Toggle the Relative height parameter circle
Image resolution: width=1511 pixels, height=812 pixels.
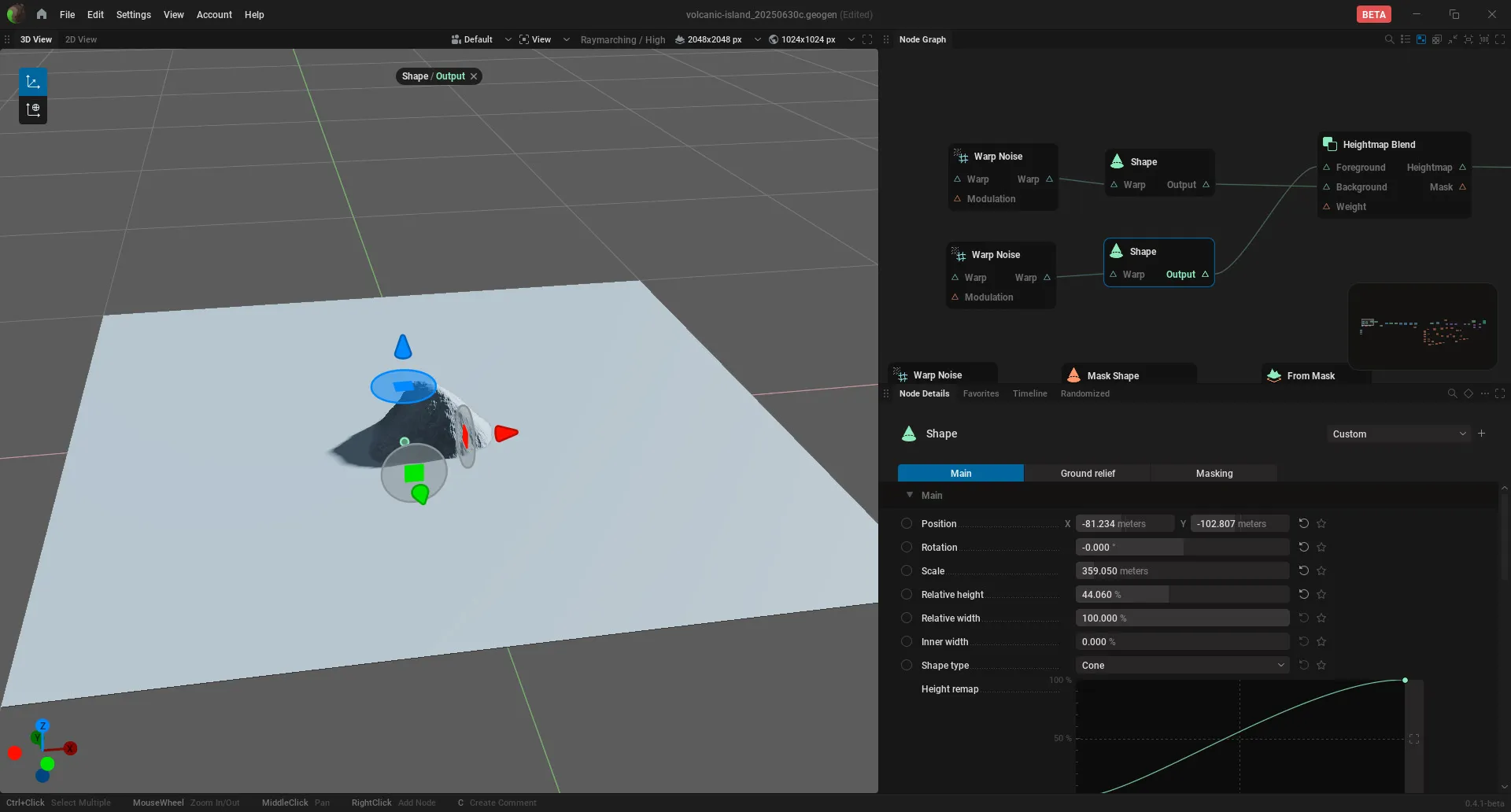(907, 594)
